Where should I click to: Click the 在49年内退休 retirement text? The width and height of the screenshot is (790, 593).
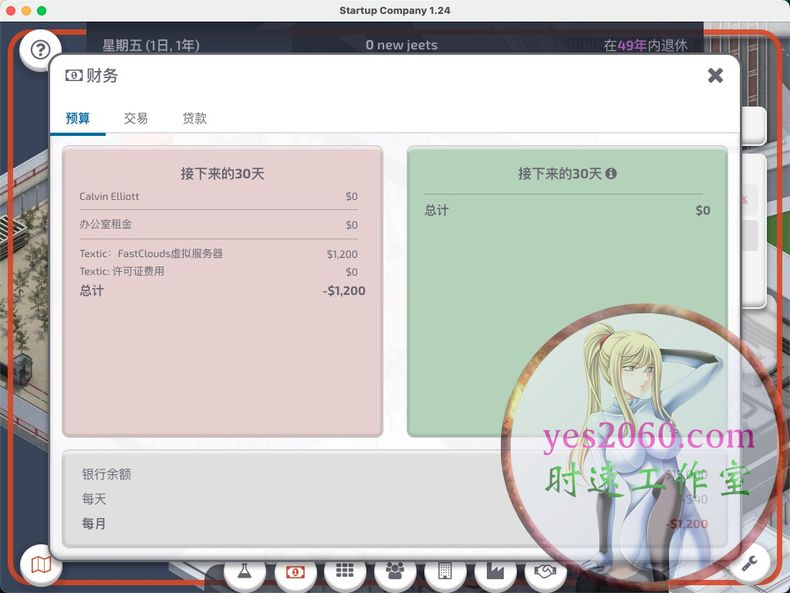pos(646,45)
